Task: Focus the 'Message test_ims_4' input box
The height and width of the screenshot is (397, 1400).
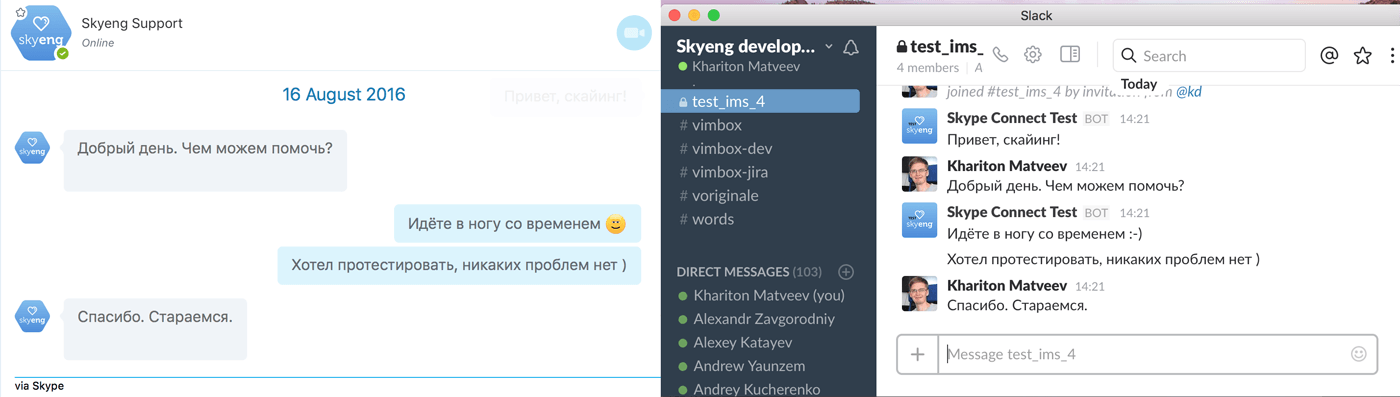Action: (1157, 354)
